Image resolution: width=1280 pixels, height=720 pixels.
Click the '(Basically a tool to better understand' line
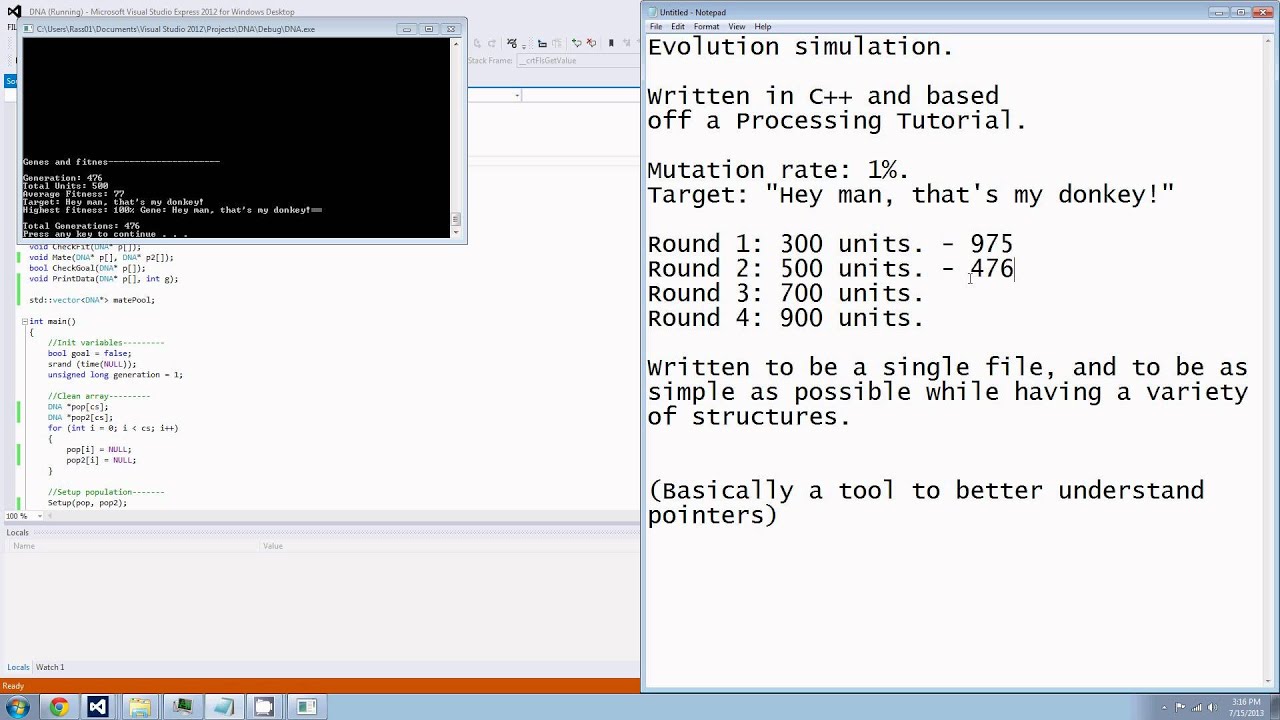(x=926, y=491)
